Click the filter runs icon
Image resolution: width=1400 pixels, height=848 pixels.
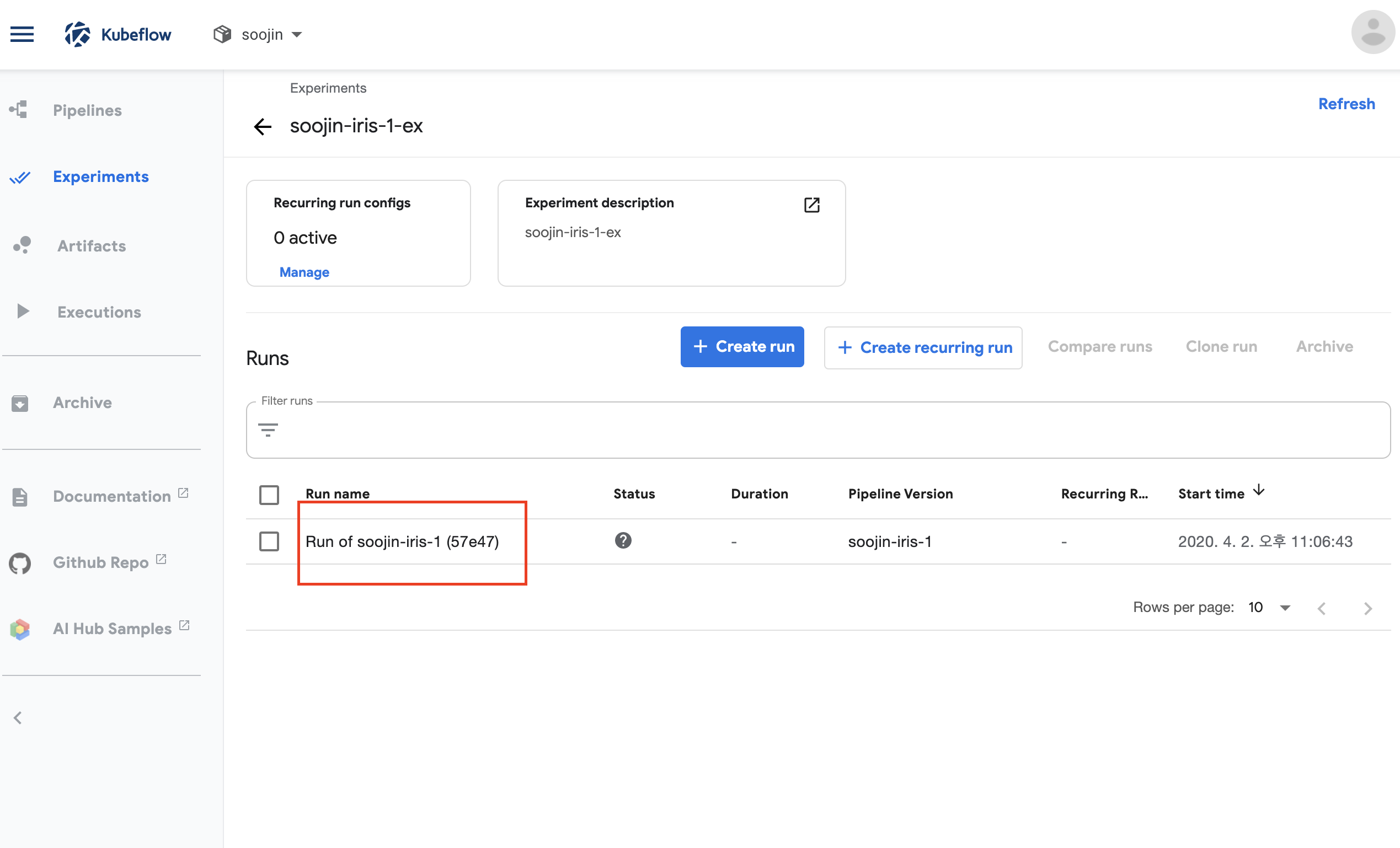click(x=268, y=430)
